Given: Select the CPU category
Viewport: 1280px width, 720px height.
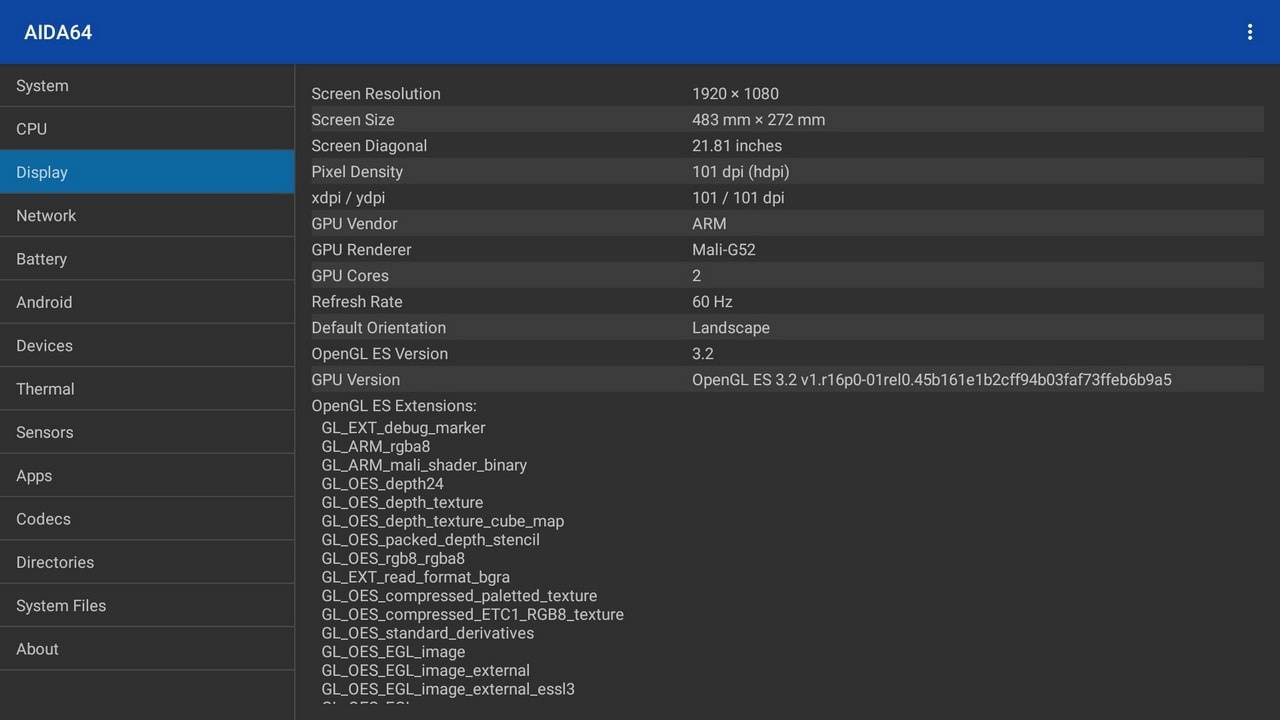Looking at the screenshot, I should [x=147, y=129].
